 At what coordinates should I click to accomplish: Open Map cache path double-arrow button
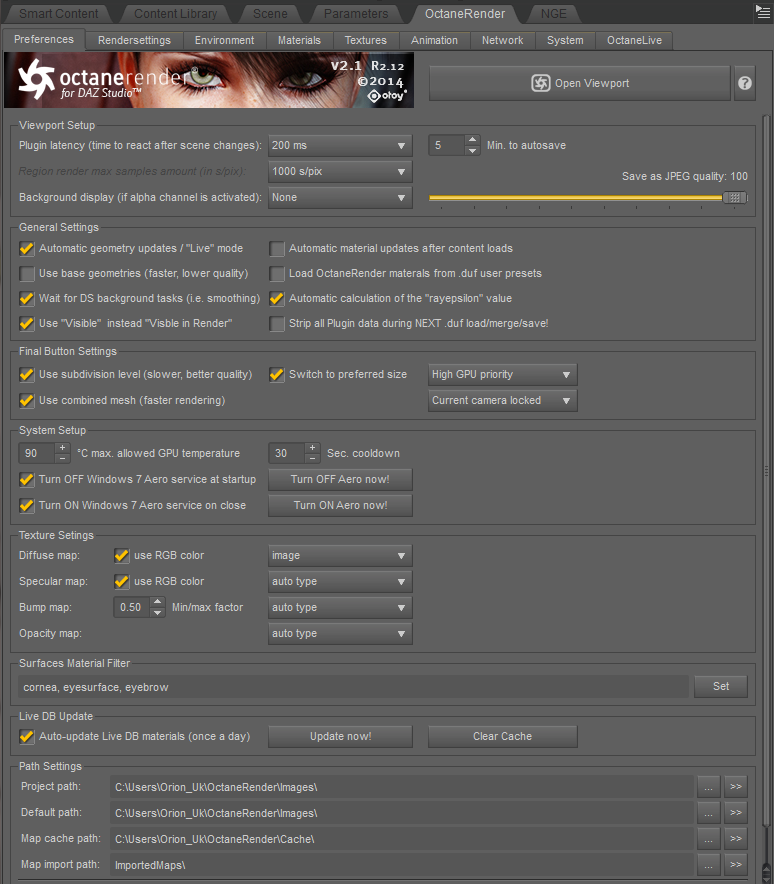coord(736,838)
